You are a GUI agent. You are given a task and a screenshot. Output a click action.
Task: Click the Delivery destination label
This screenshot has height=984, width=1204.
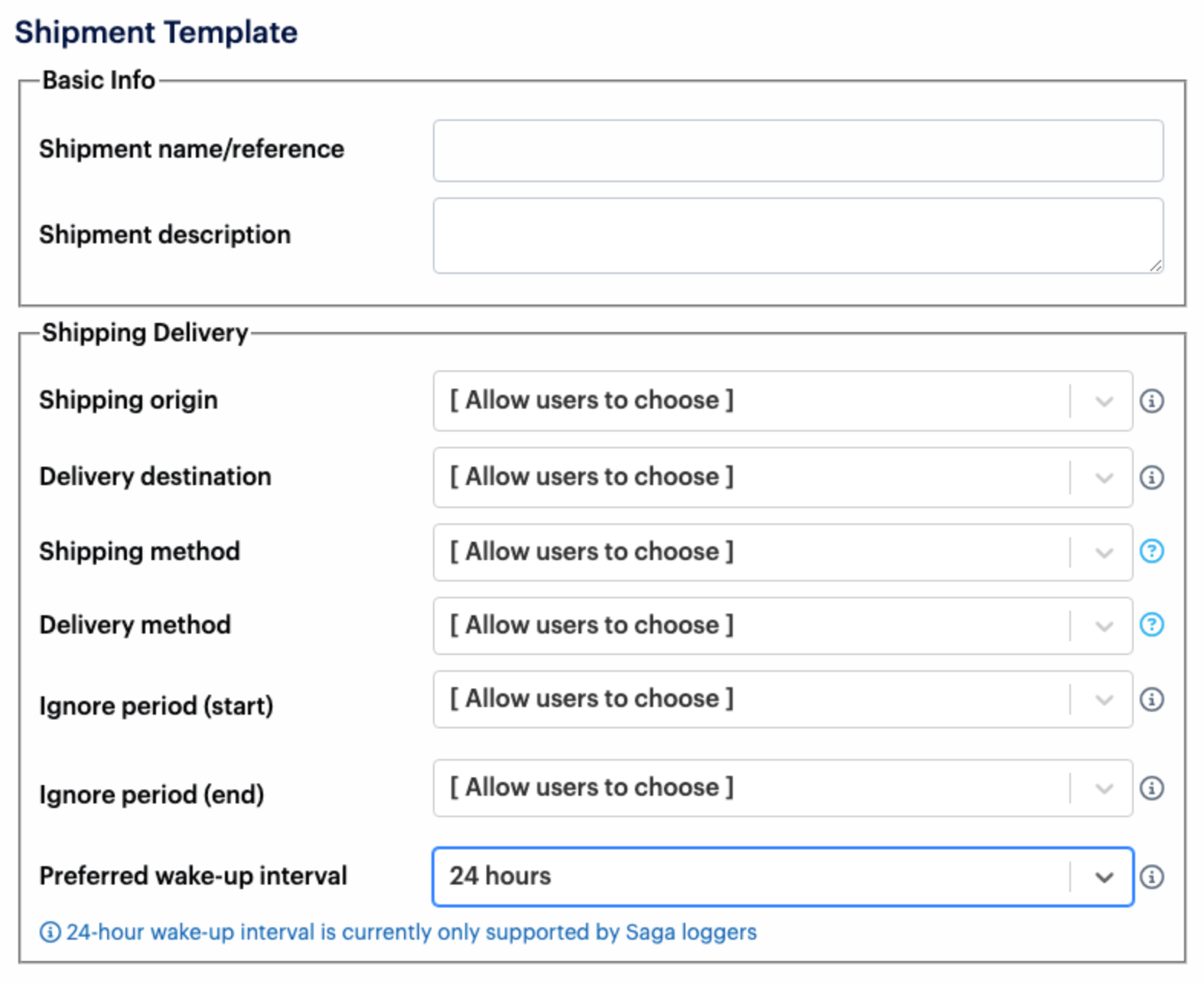click(x=155, y=477)
